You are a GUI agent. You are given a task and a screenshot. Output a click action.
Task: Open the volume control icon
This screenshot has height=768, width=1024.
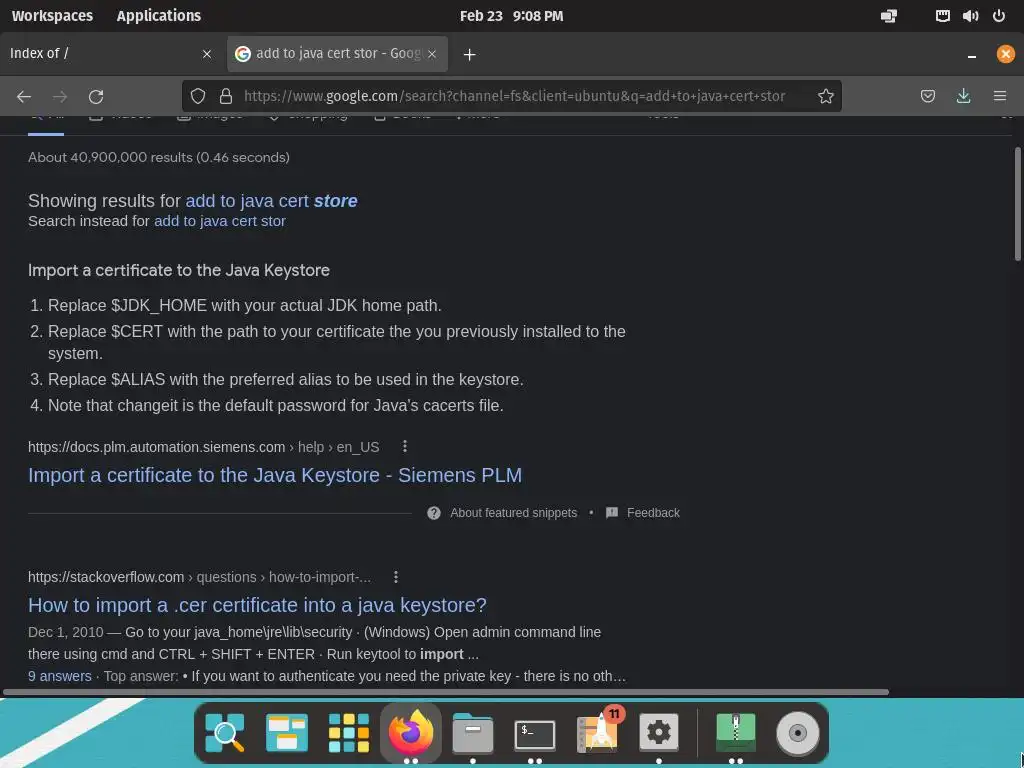[970, 16]
